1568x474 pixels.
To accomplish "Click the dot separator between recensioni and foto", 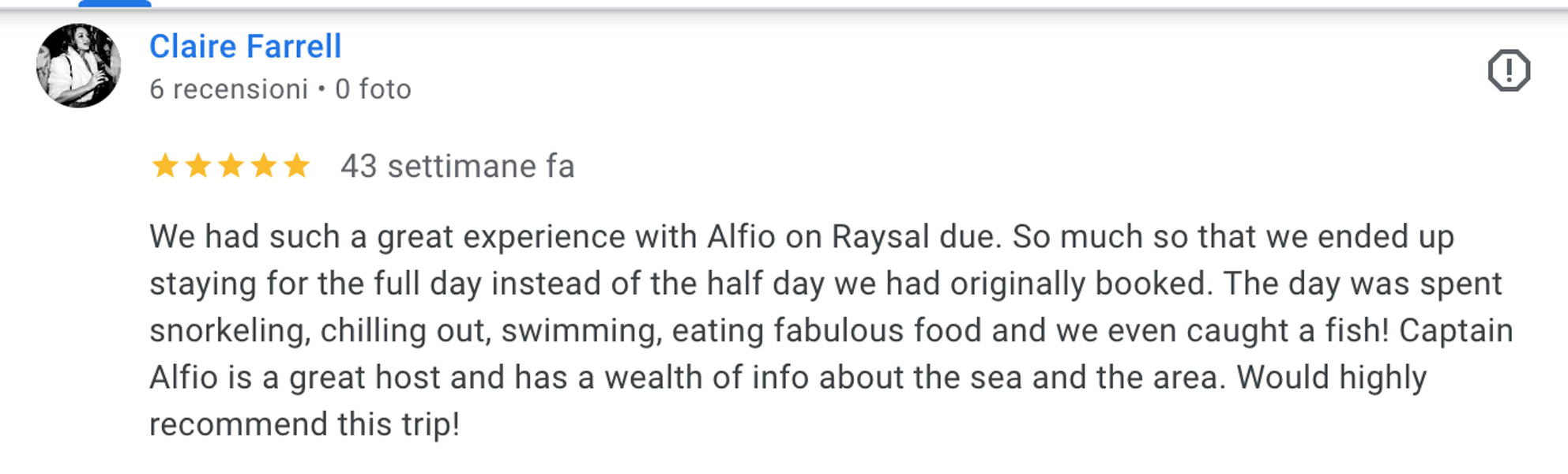I will pyautogui.click(x=321, y=89).
